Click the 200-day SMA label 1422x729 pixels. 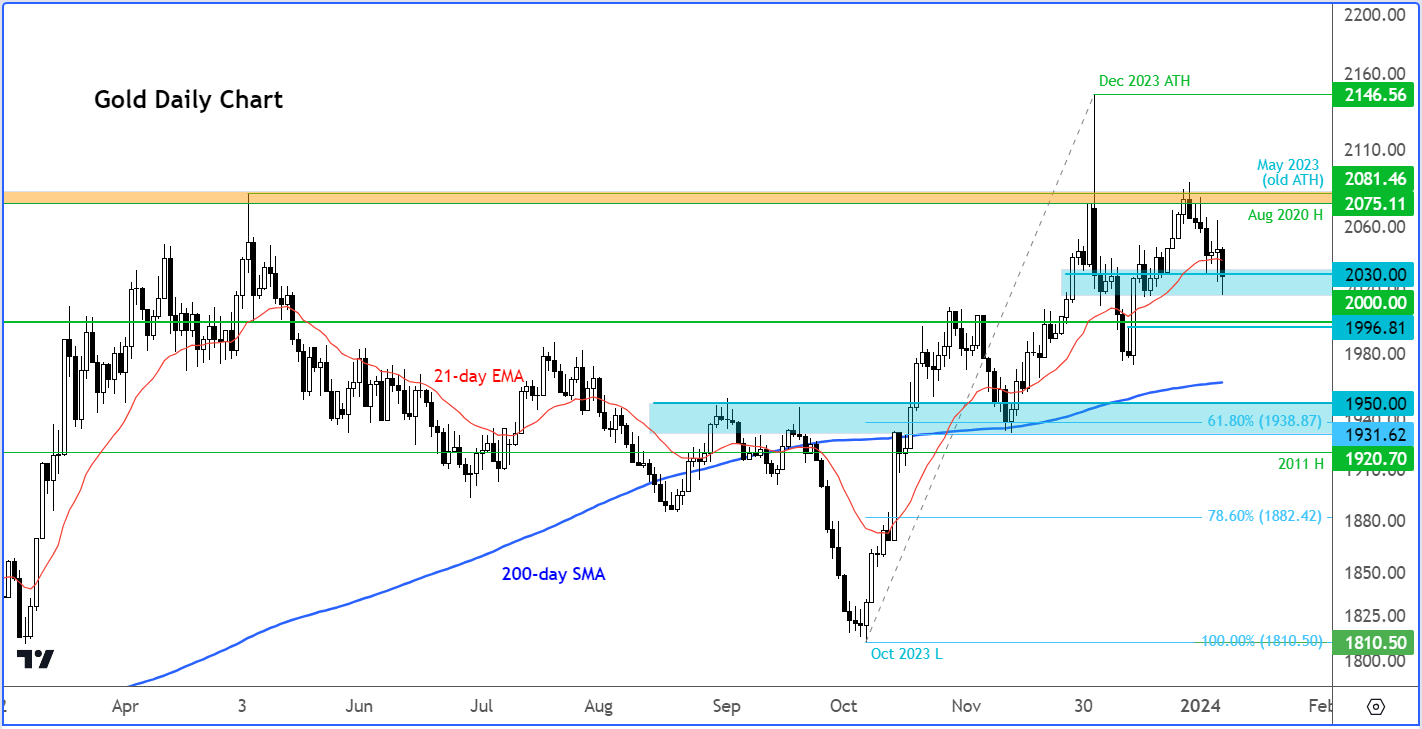tap(553, 575)
